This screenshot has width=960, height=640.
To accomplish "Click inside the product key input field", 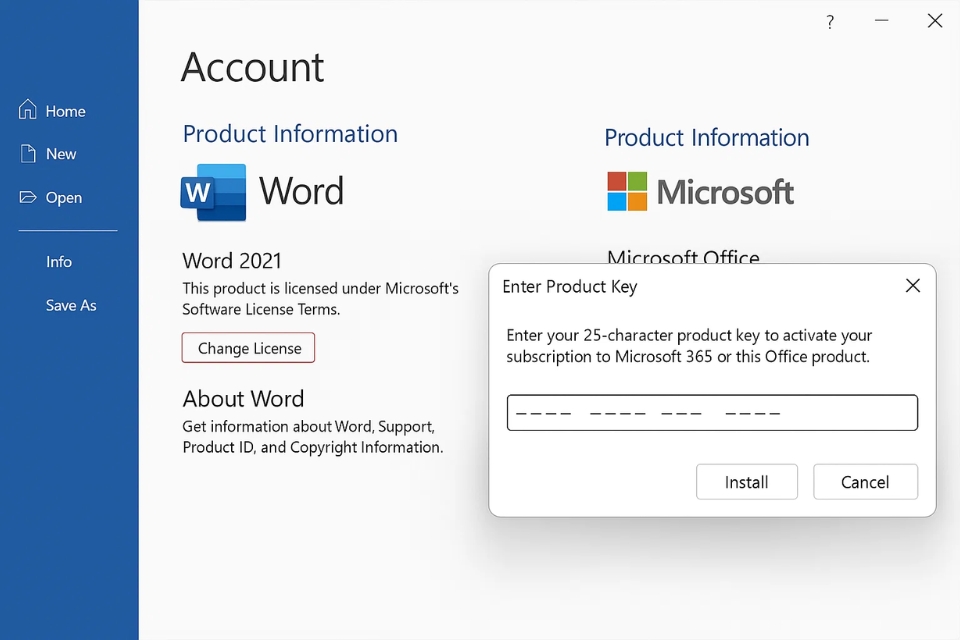I will [x=712, y=413].
